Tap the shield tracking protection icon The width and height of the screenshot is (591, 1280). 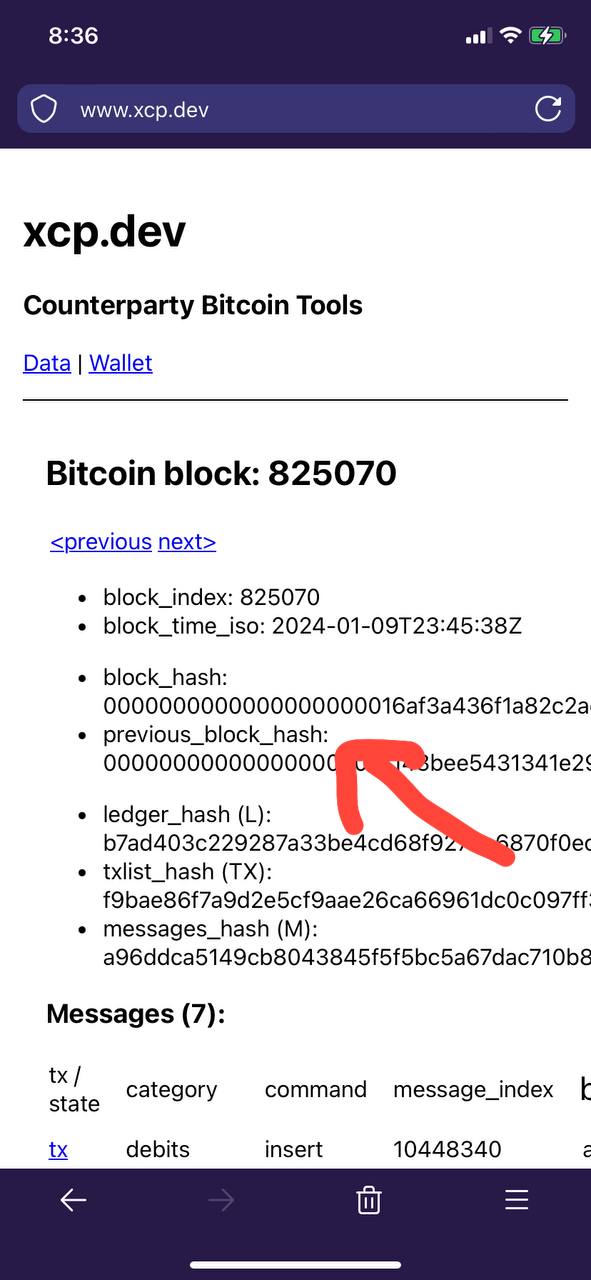tap(43, 109)
